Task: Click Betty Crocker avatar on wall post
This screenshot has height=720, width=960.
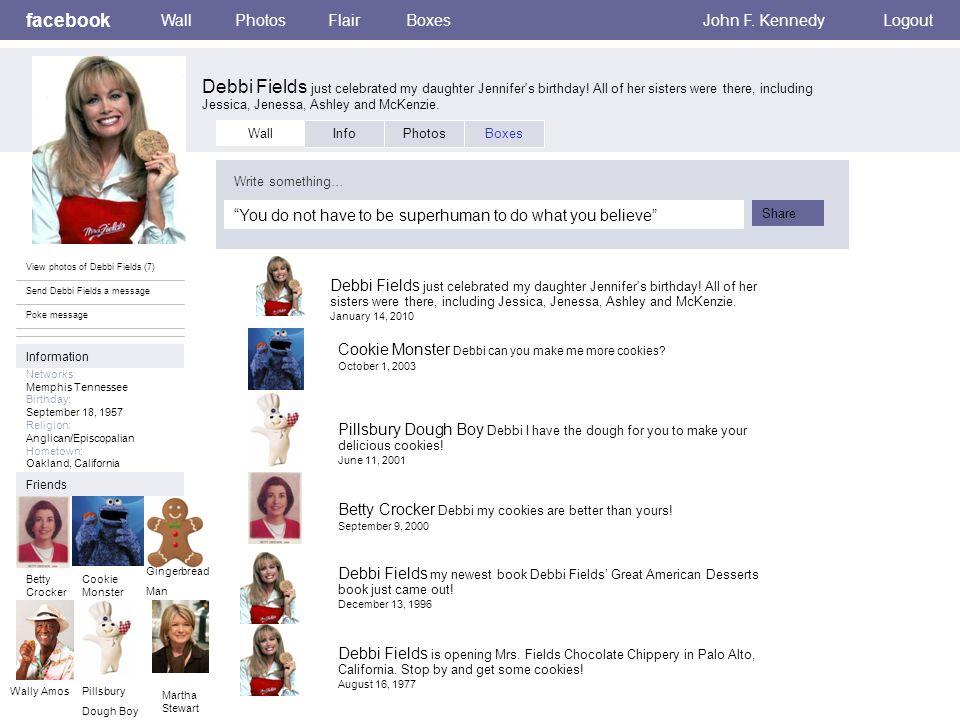Action: 275,508
